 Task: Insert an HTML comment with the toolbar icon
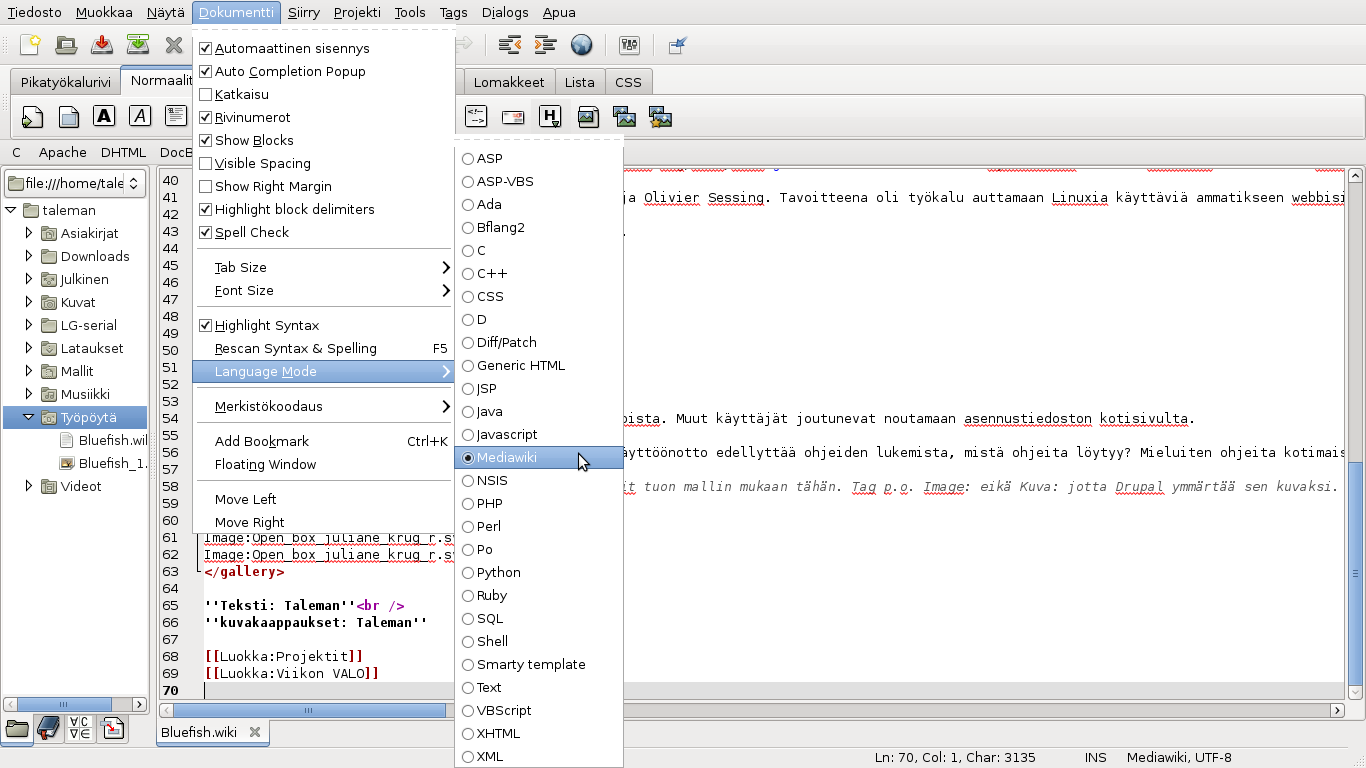[x=477, y=117]
